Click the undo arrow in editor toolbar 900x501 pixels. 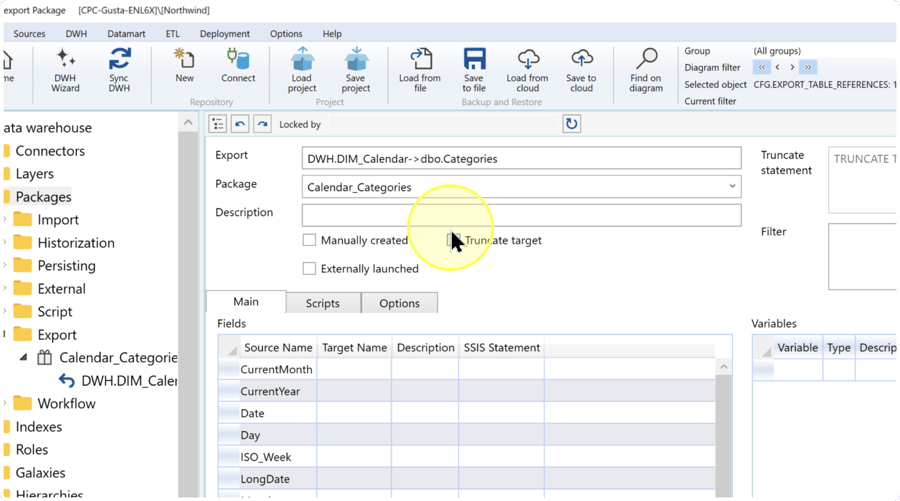tap(240, 124)
